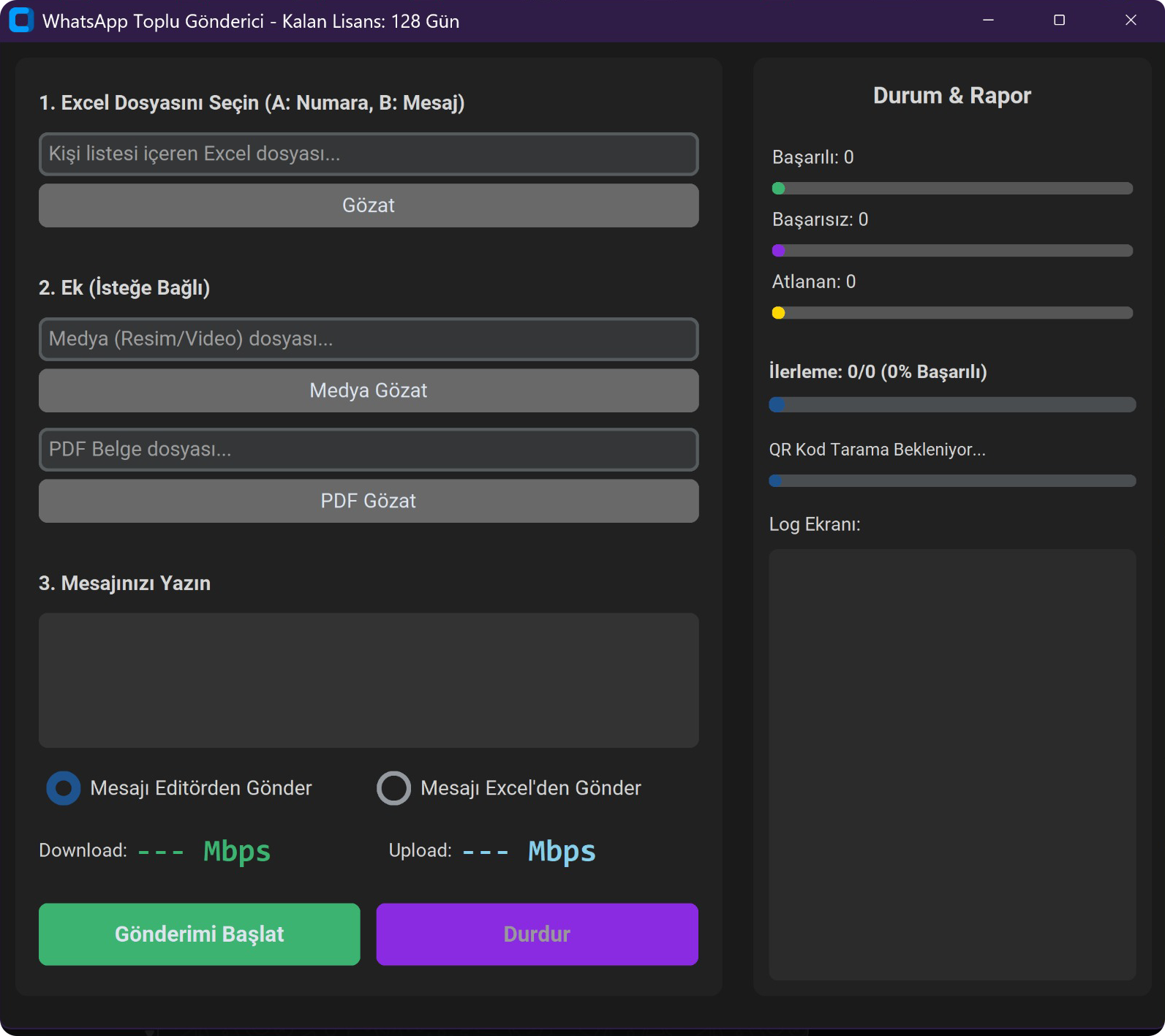Click the Medya (Resim/Video) file field
Screen dimensions: 1165x1036
tap(369, 339)
